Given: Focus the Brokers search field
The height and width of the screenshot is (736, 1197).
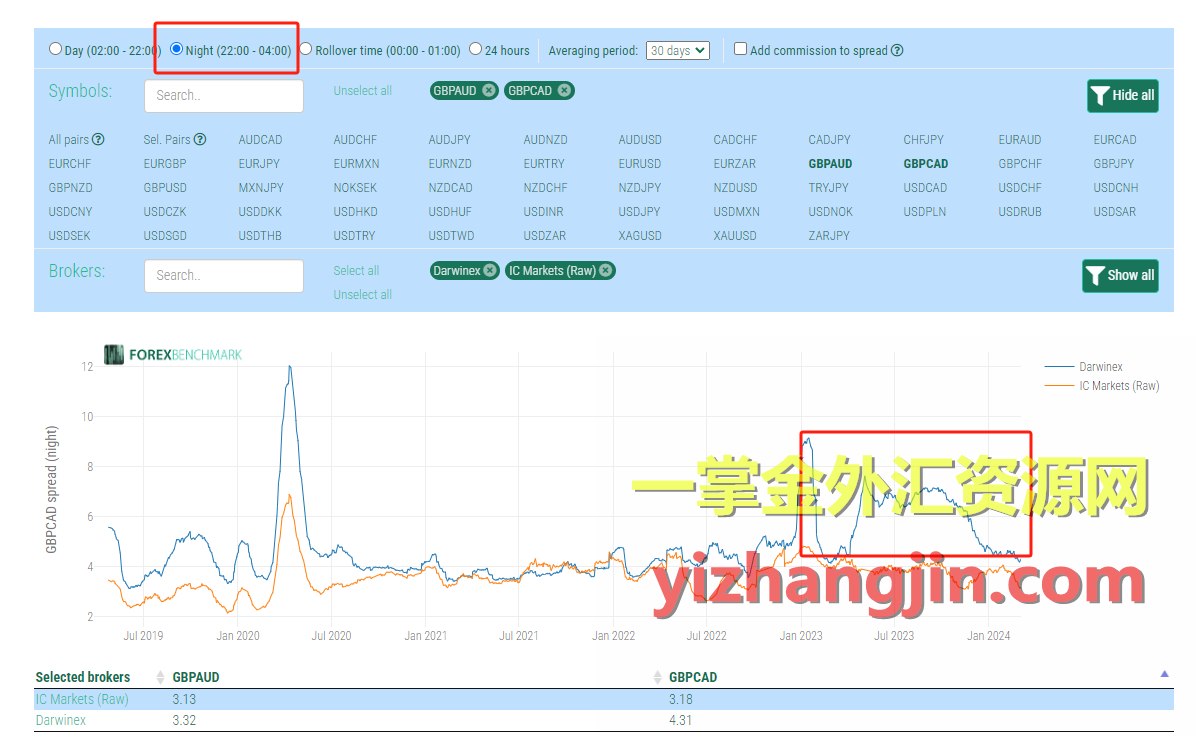Looking at the screenshot, I should (224, 276).
